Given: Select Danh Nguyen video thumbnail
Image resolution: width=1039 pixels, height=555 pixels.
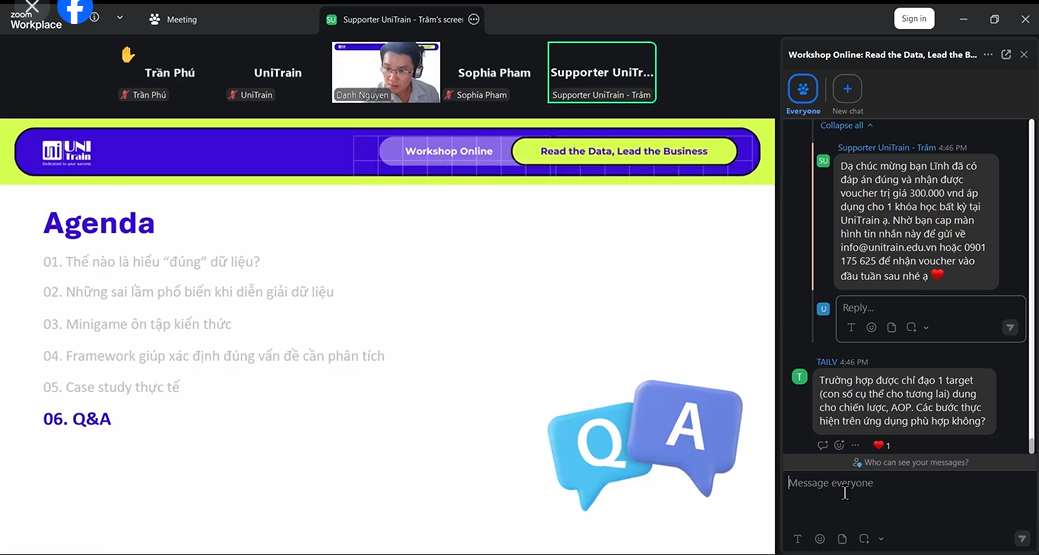Looking at the screenshot, I should pos(386,72).
